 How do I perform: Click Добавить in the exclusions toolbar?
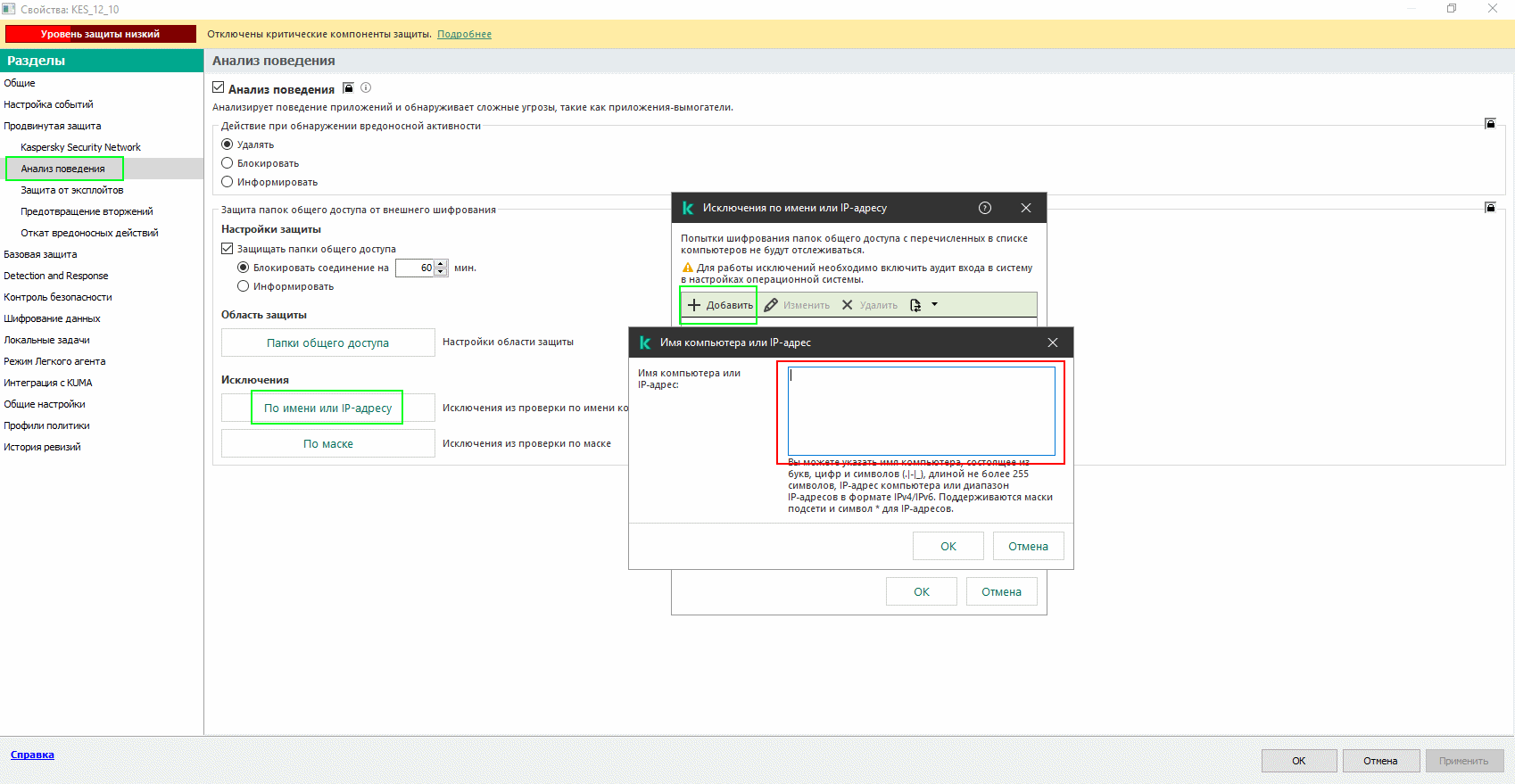[720, 305]
